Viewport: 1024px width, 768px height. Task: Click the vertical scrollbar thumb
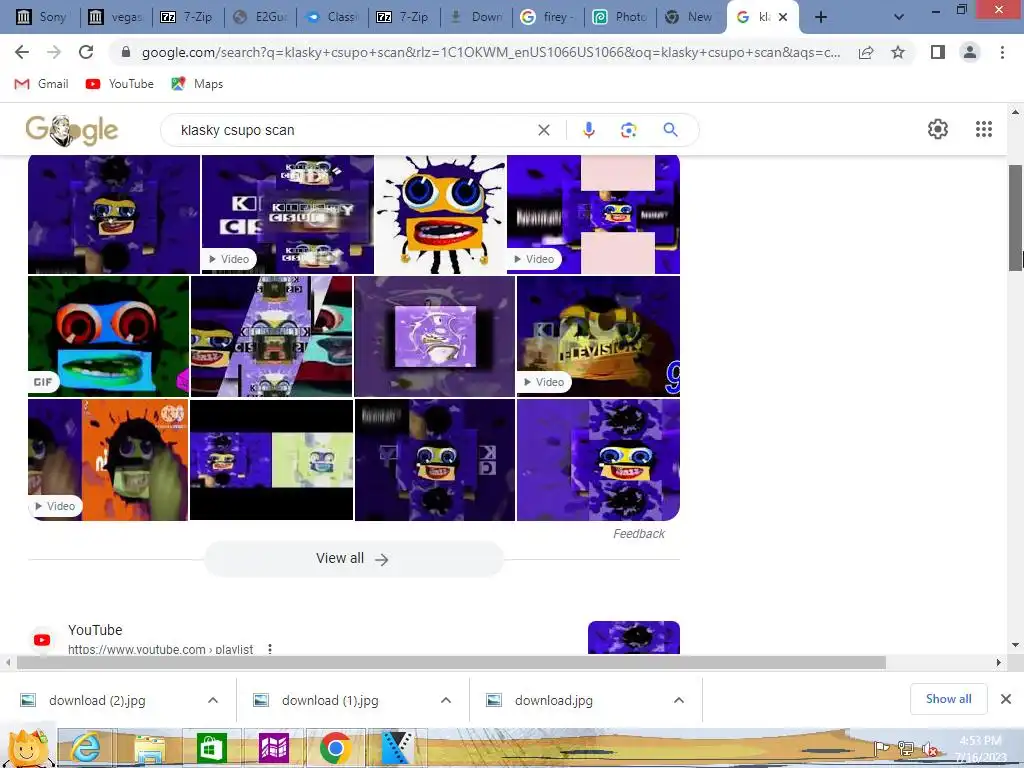(1016, 217)
